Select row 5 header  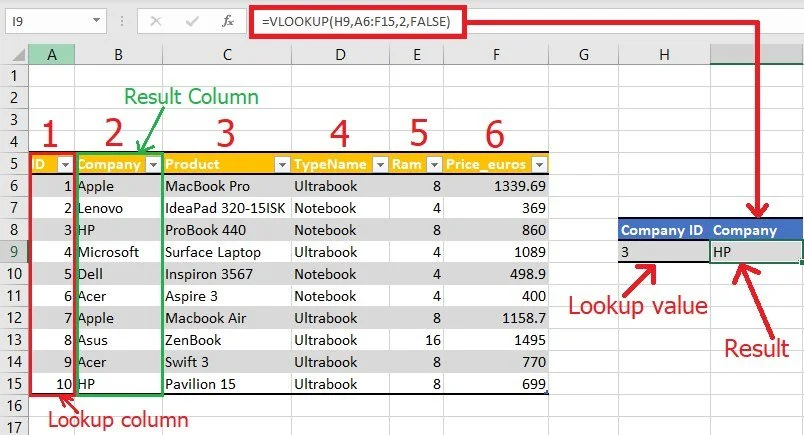click(x=14, y=164)
